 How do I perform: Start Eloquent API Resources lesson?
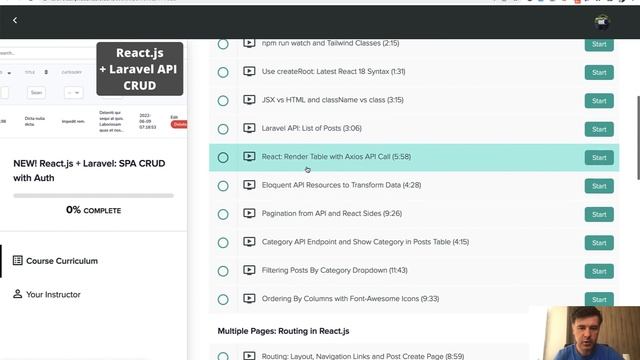tap(599, 186)
